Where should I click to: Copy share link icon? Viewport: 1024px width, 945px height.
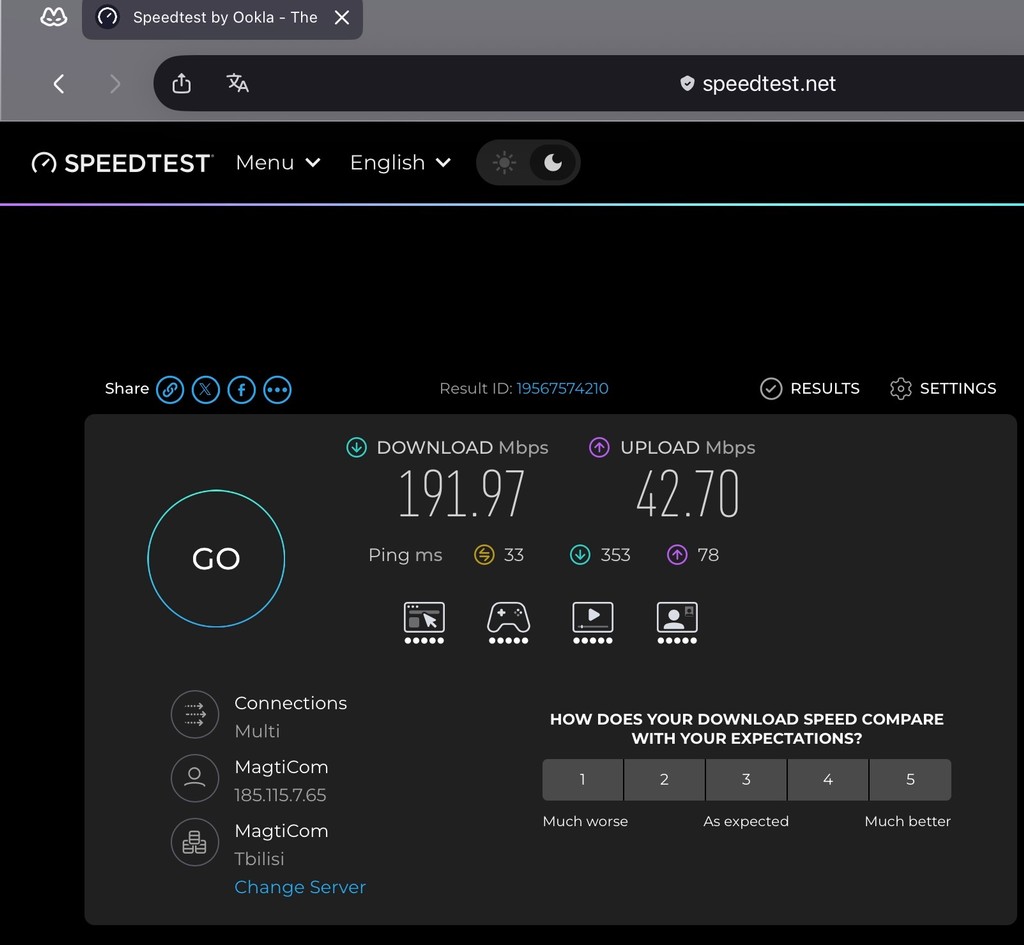pos(170,390)
